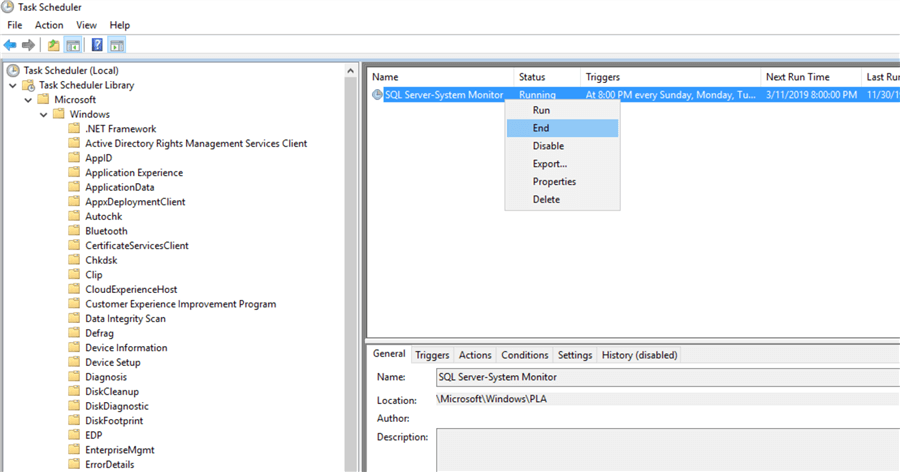Click the tree pane scroll up arrow

[x=351, y=71]
